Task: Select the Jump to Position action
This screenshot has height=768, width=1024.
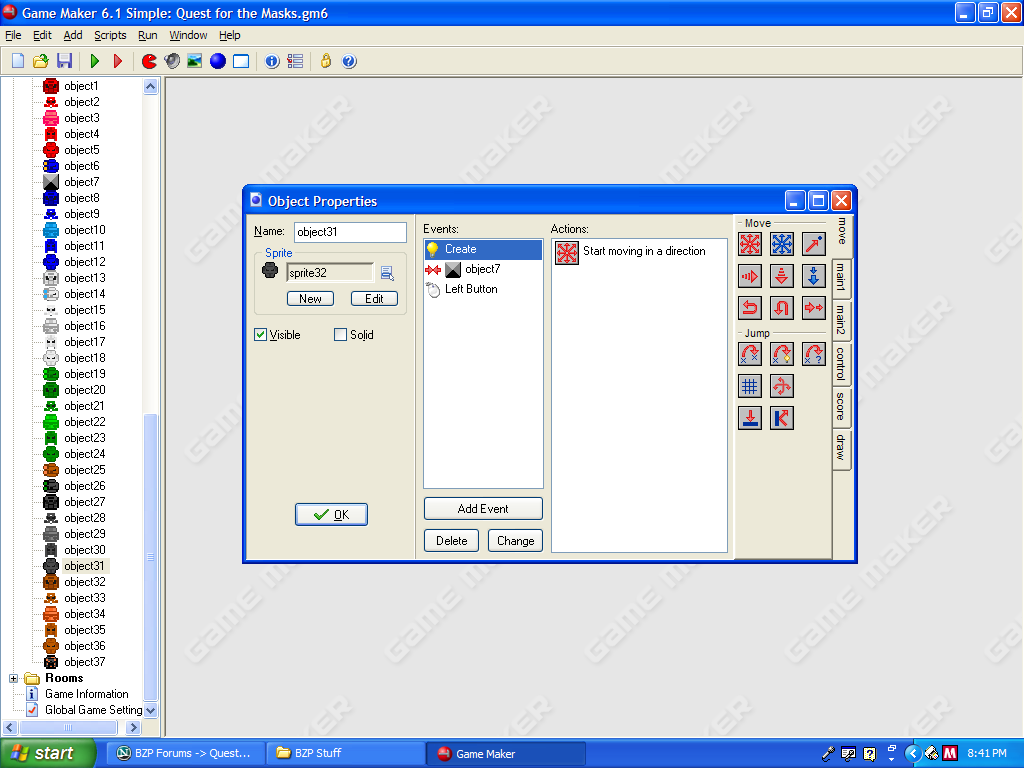Action: click(x=750, y=354)
